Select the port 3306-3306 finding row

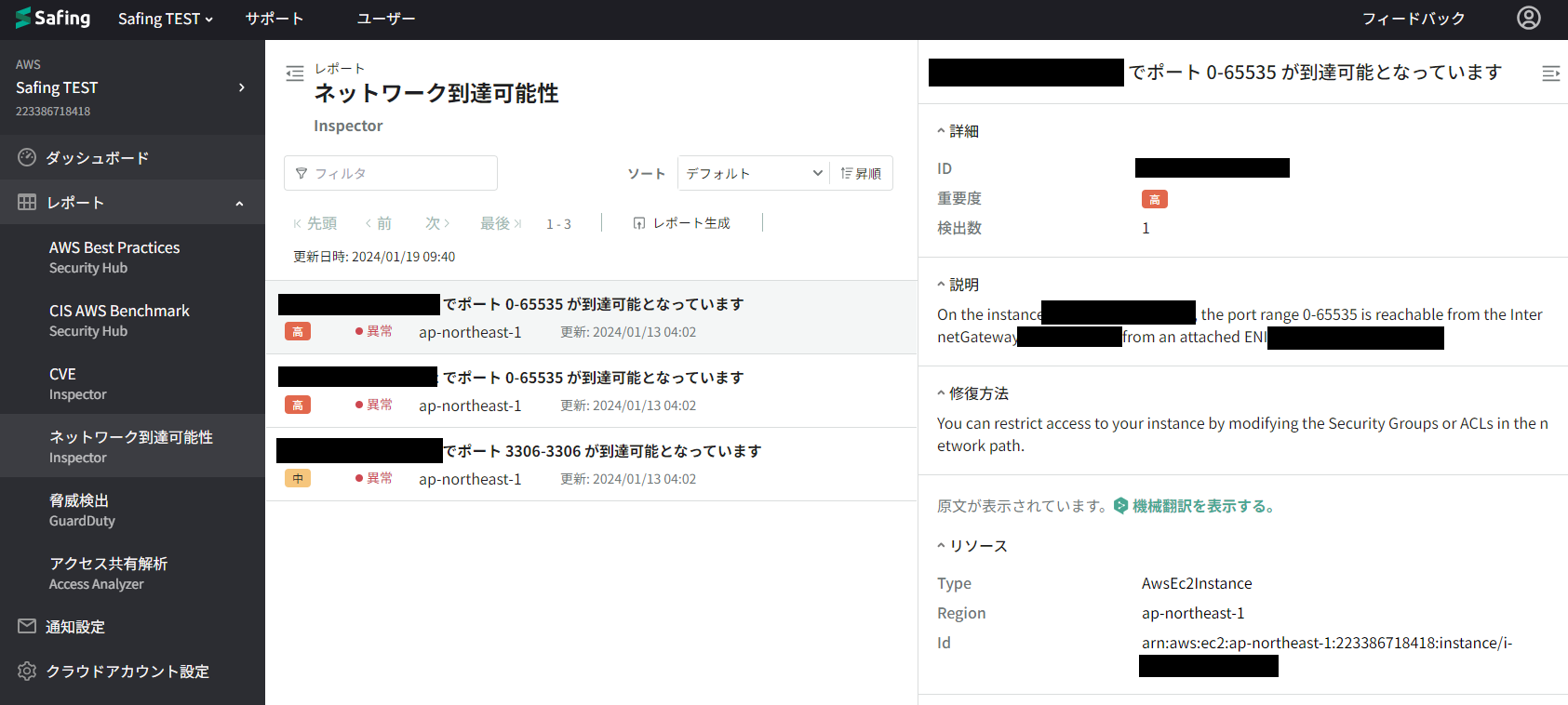coord(591,464)
